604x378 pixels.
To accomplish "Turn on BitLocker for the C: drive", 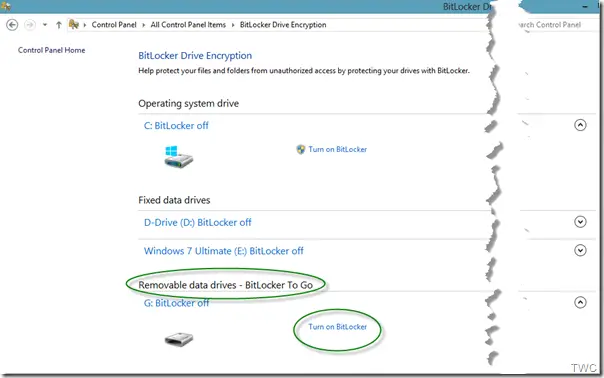I will (x=337, y=150).
